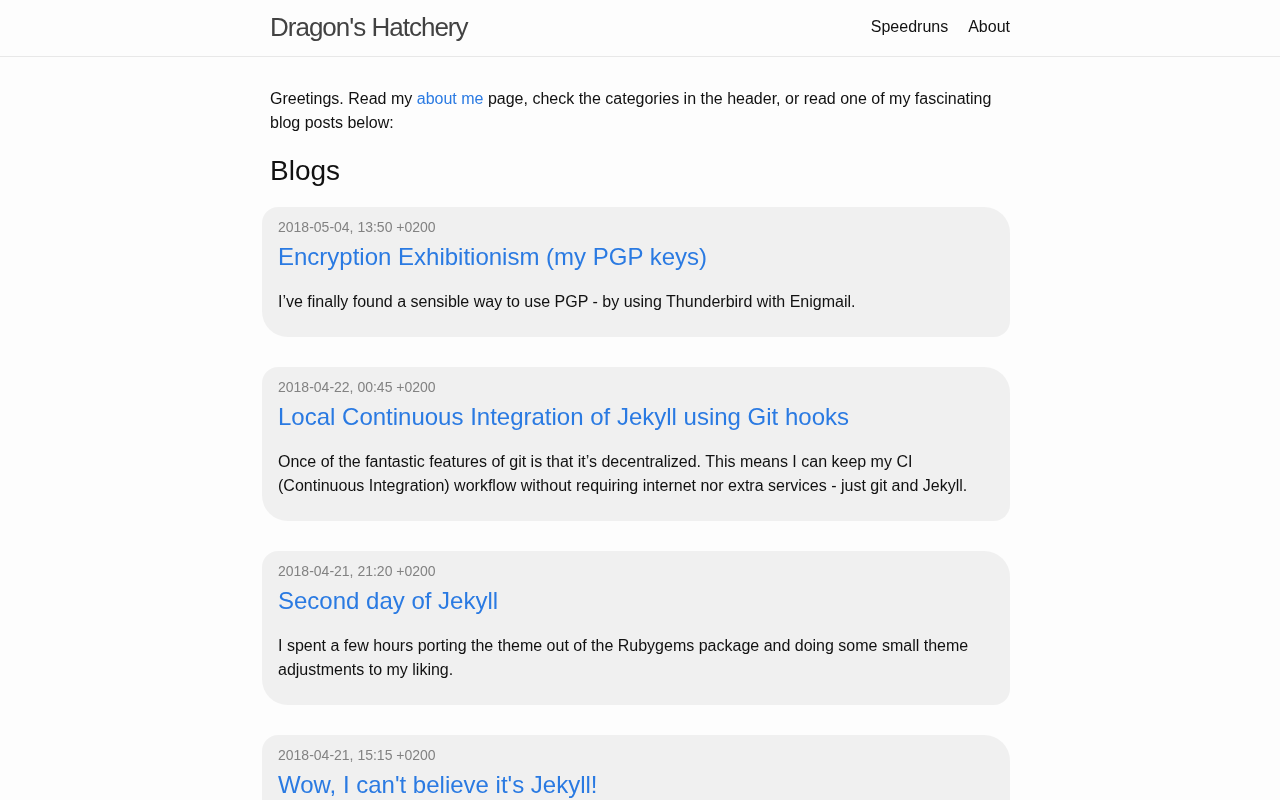Open the Dragon's Hatchery site title link
The width and height of the screenshot is (1280, 800).
tap(368, 28)
